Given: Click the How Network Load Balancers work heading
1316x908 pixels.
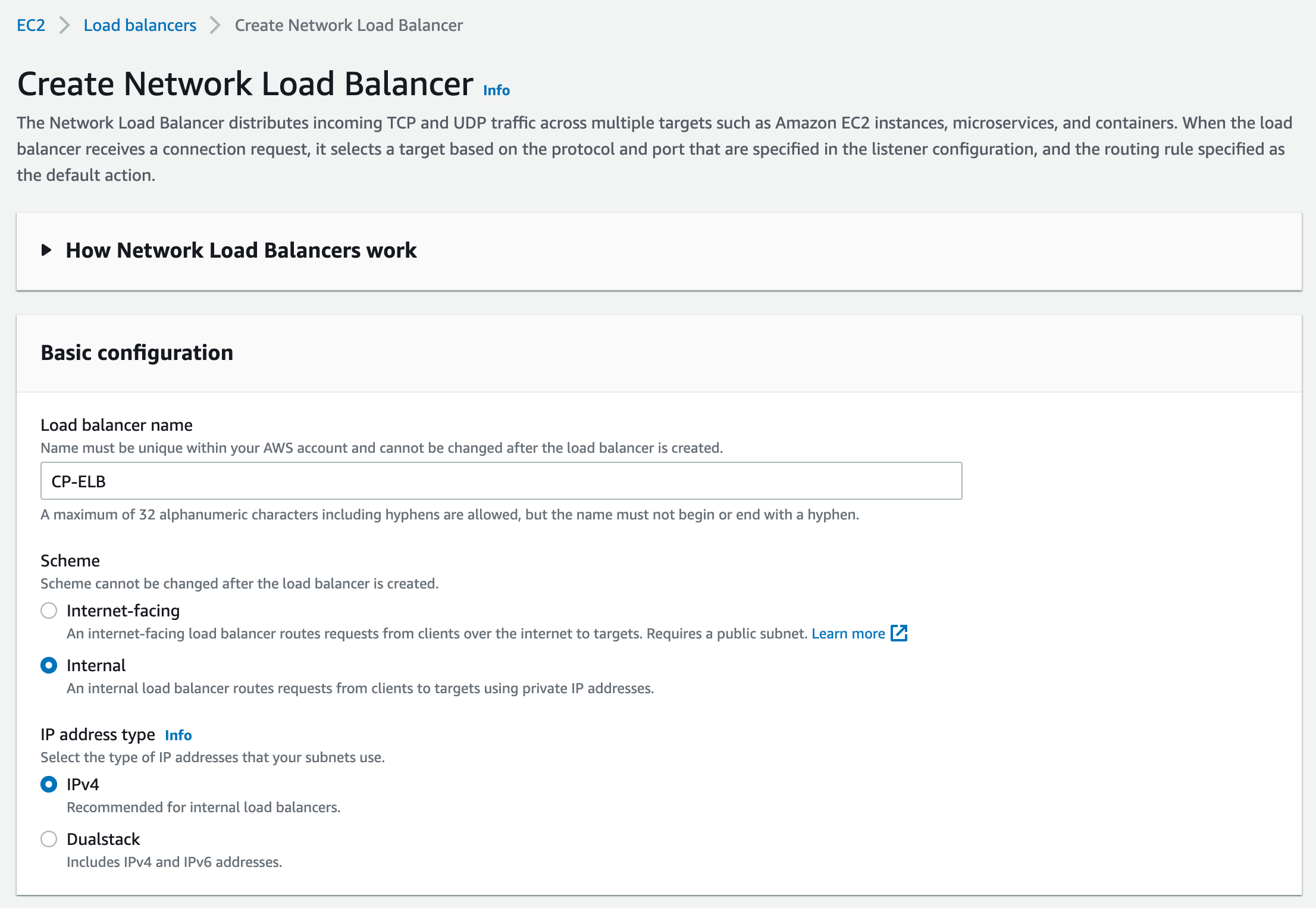Looking at the screenshot, I should 241,251.
